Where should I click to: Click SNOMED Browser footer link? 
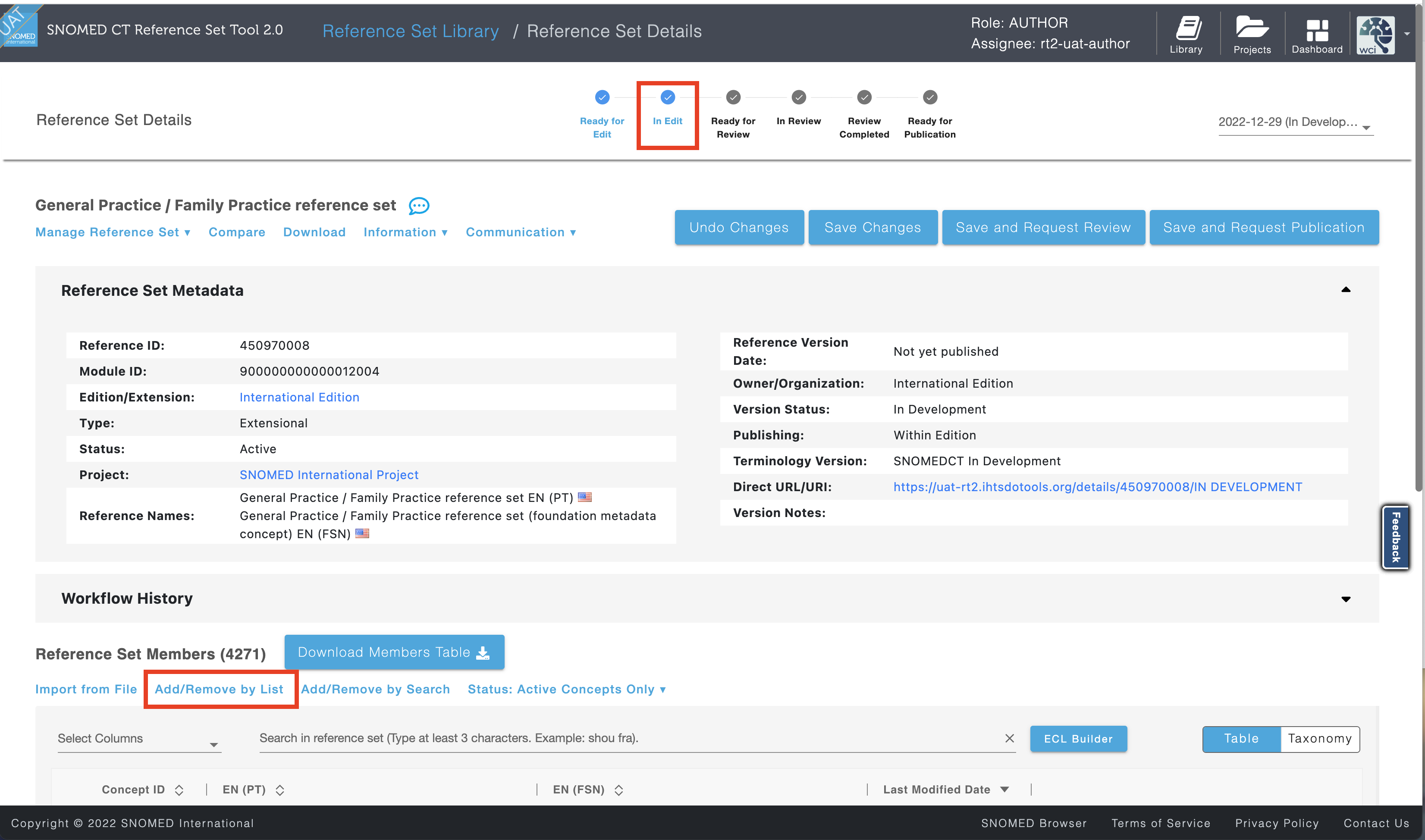1033,823
